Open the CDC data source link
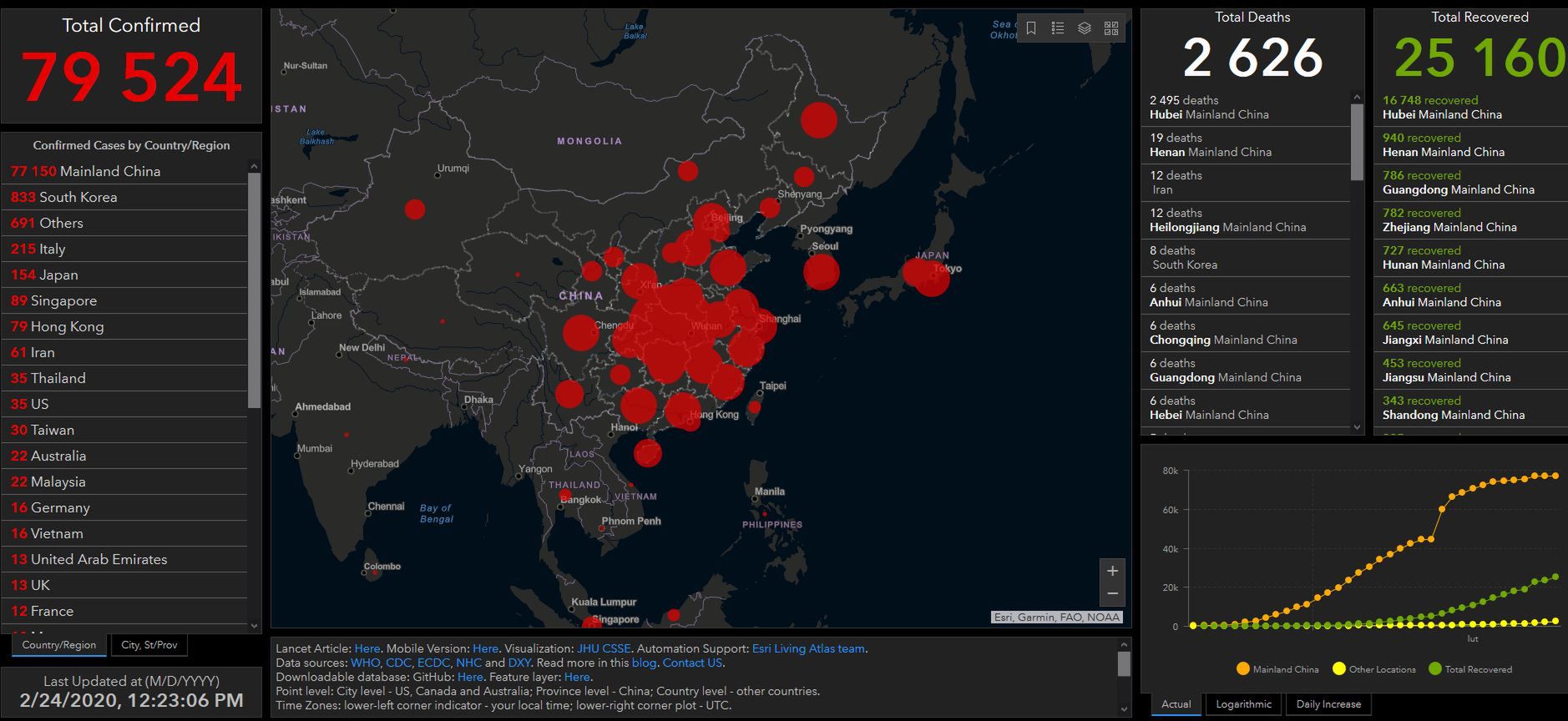Screen dimensions: 1568x721 [398, 663]
